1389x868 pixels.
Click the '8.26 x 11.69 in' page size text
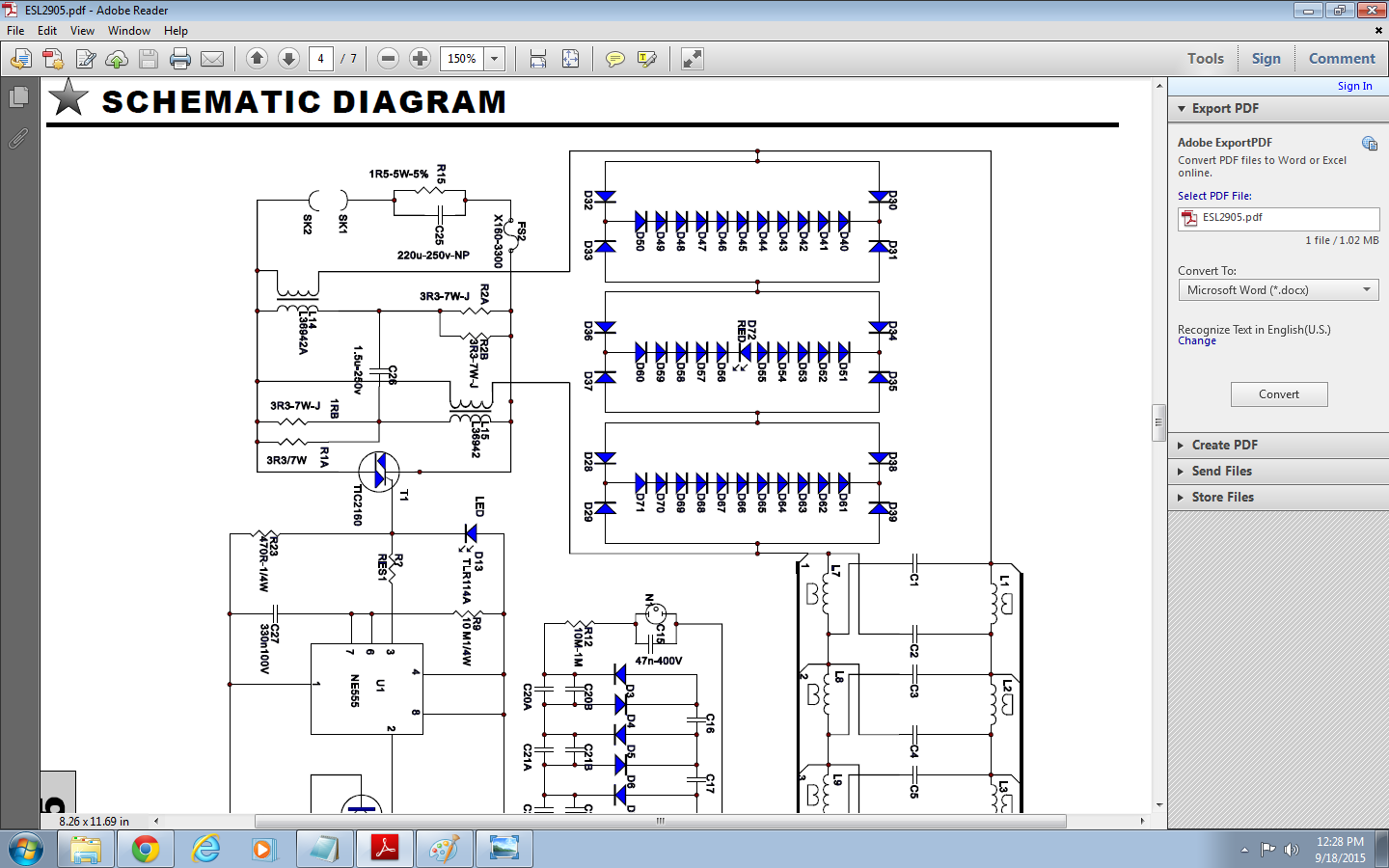tap(94, 822)
